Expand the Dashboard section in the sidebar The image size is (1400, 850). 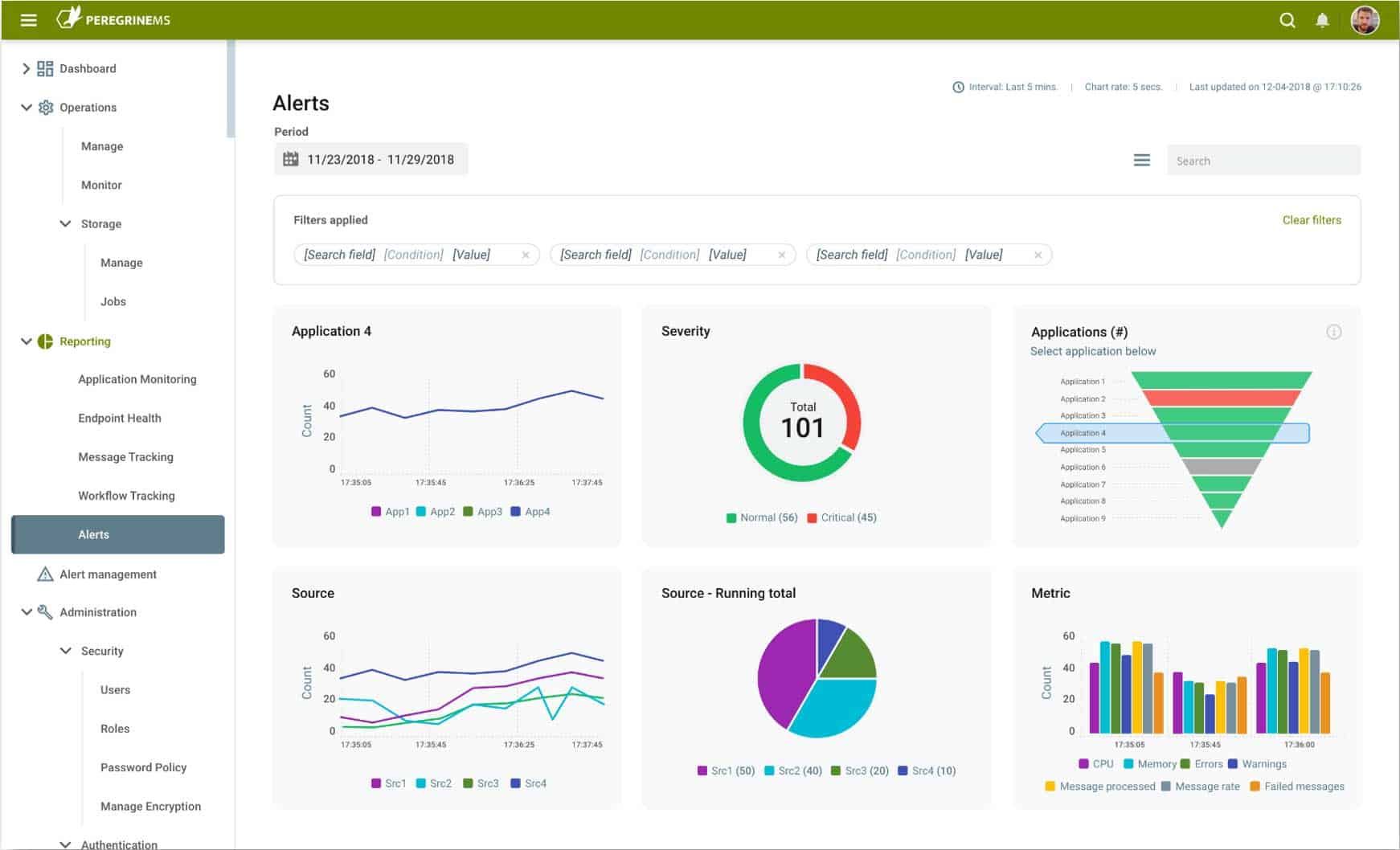pos(26,68)
